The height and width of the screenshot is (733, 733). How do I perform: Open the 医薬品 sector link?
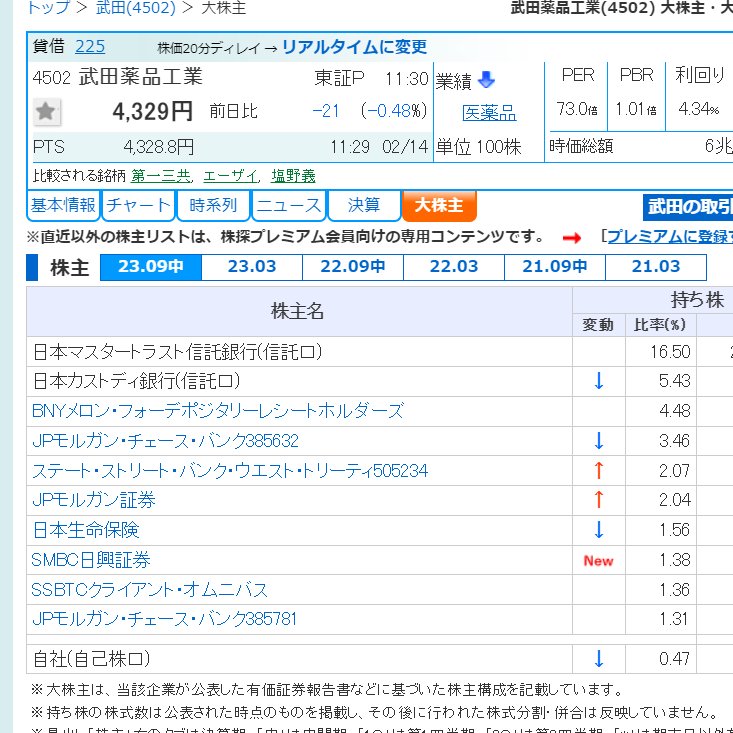click(489, 113)
